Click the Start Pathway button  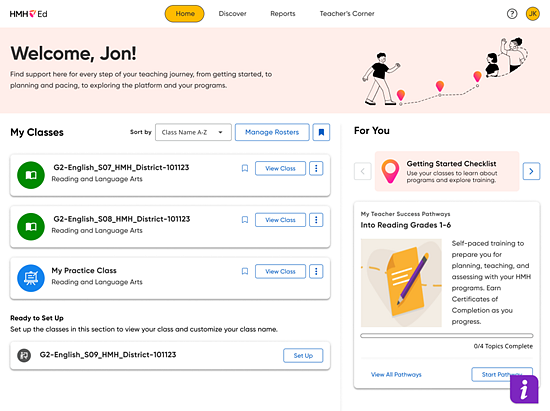502,375
